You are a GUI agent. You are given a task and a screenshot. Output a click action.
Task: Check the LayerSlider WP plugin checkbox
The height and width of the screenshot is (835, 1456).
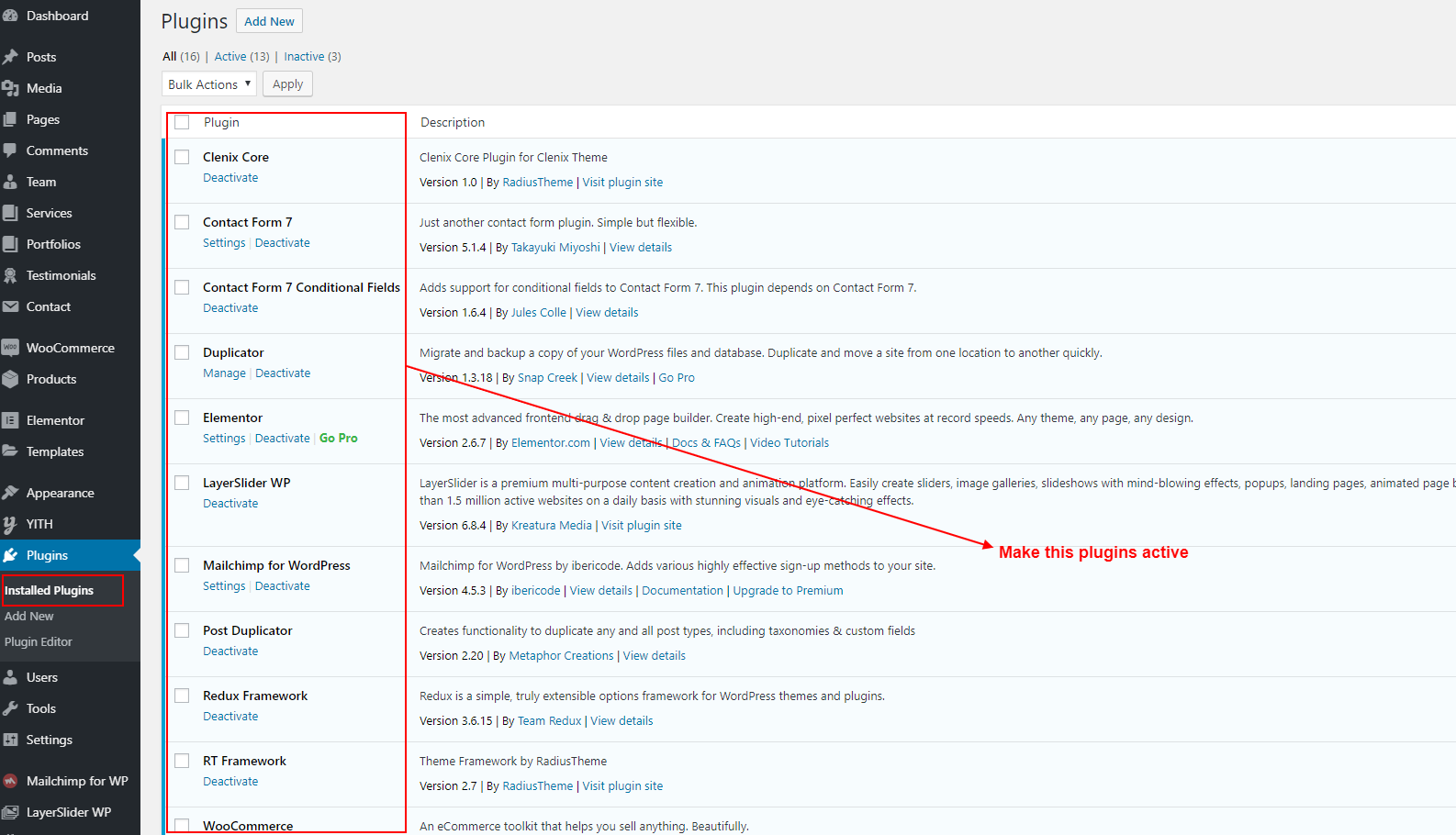coord(182,483)
